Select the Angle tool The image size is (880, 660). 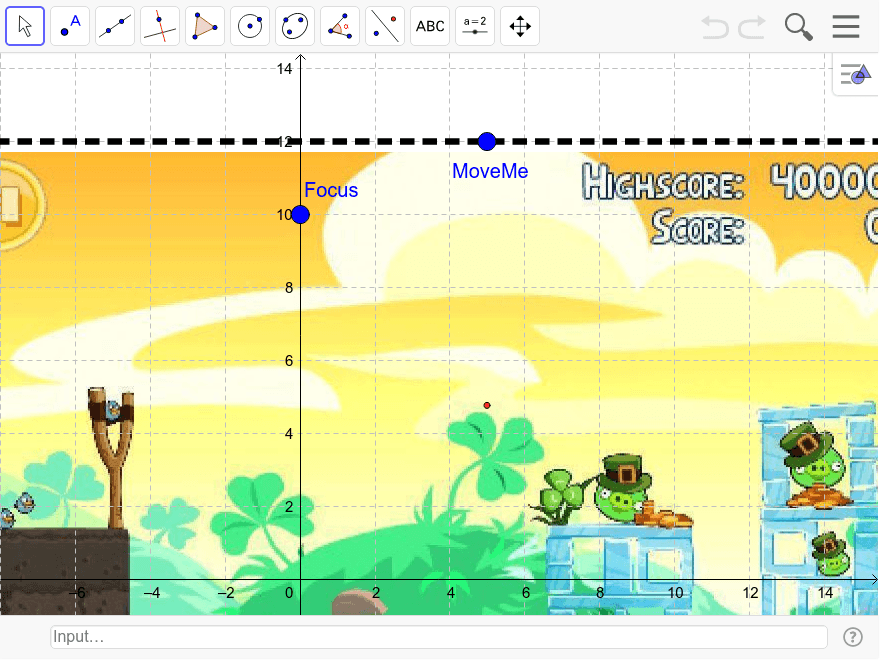coord(340,26)
